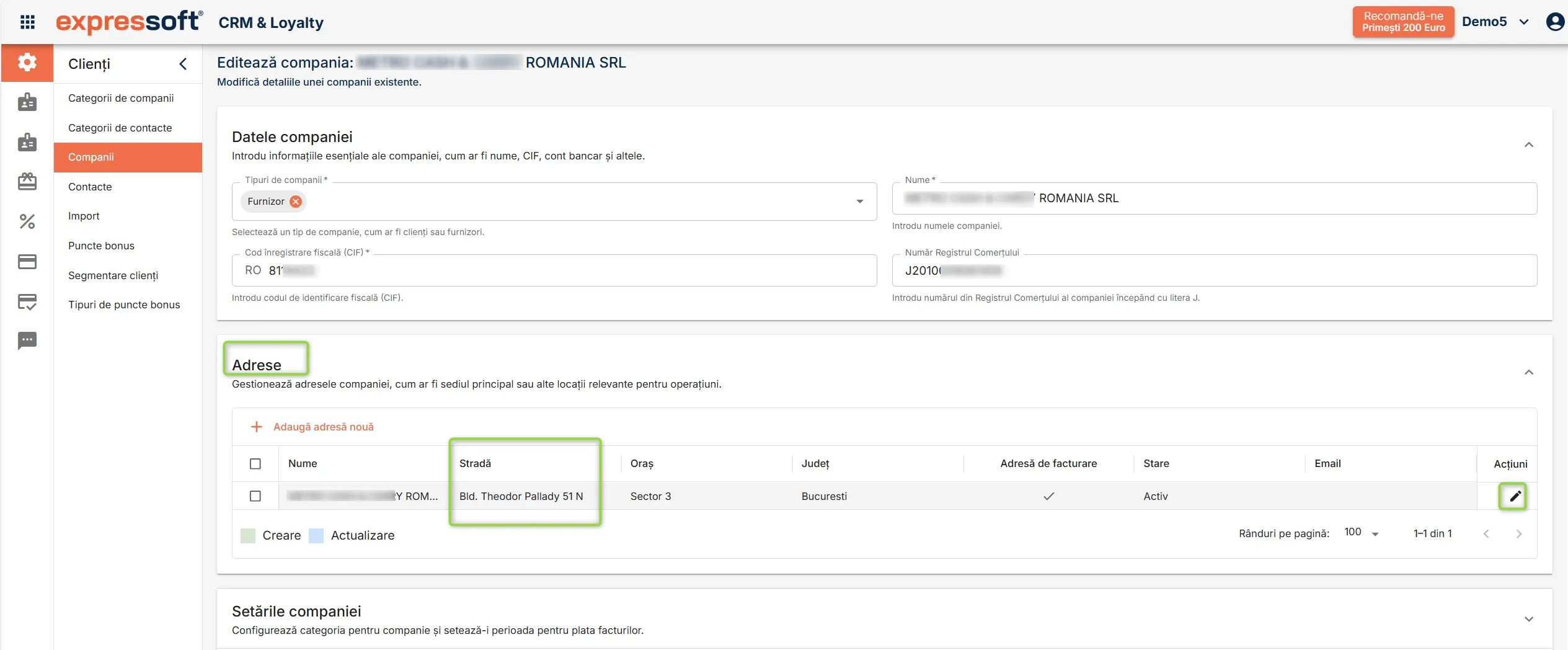
Task: Click the blue Actualizare legend swatch
Action: (x=316, y=535)
